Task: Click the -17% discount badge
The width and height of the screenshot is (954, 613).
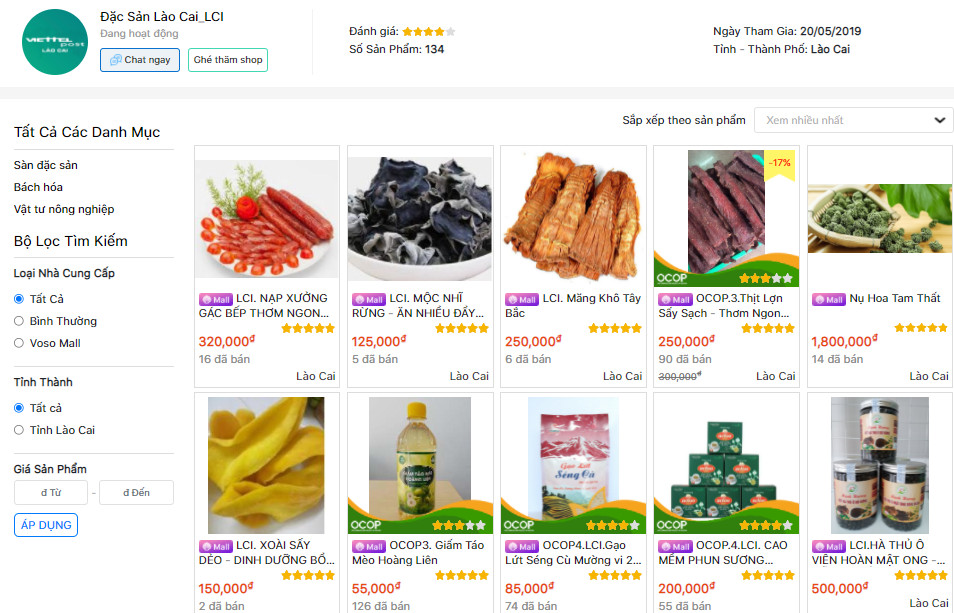Action: pos(779,162)
